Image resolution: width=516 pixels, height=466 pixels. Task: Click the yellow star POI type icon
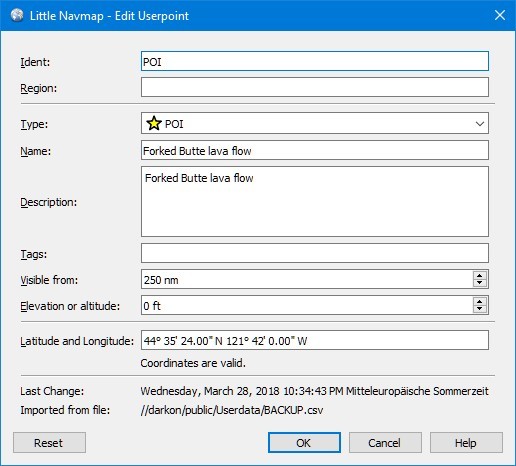pos(154,124)
